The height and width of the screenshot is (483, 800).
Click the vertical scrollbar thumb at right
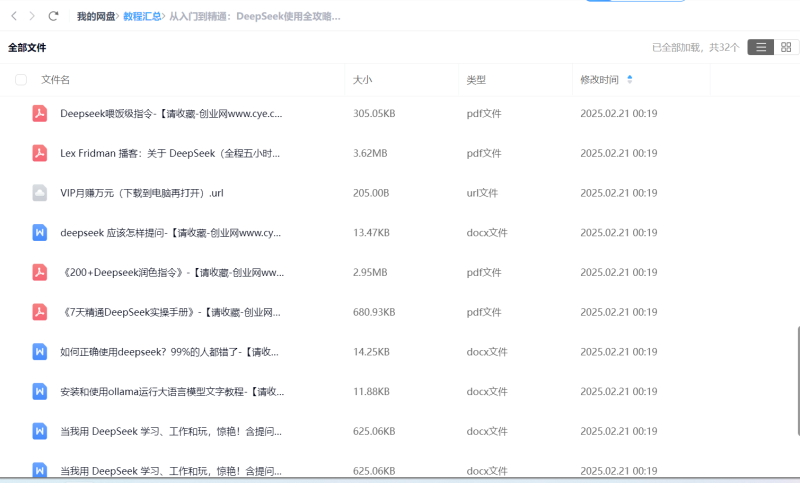798,381
